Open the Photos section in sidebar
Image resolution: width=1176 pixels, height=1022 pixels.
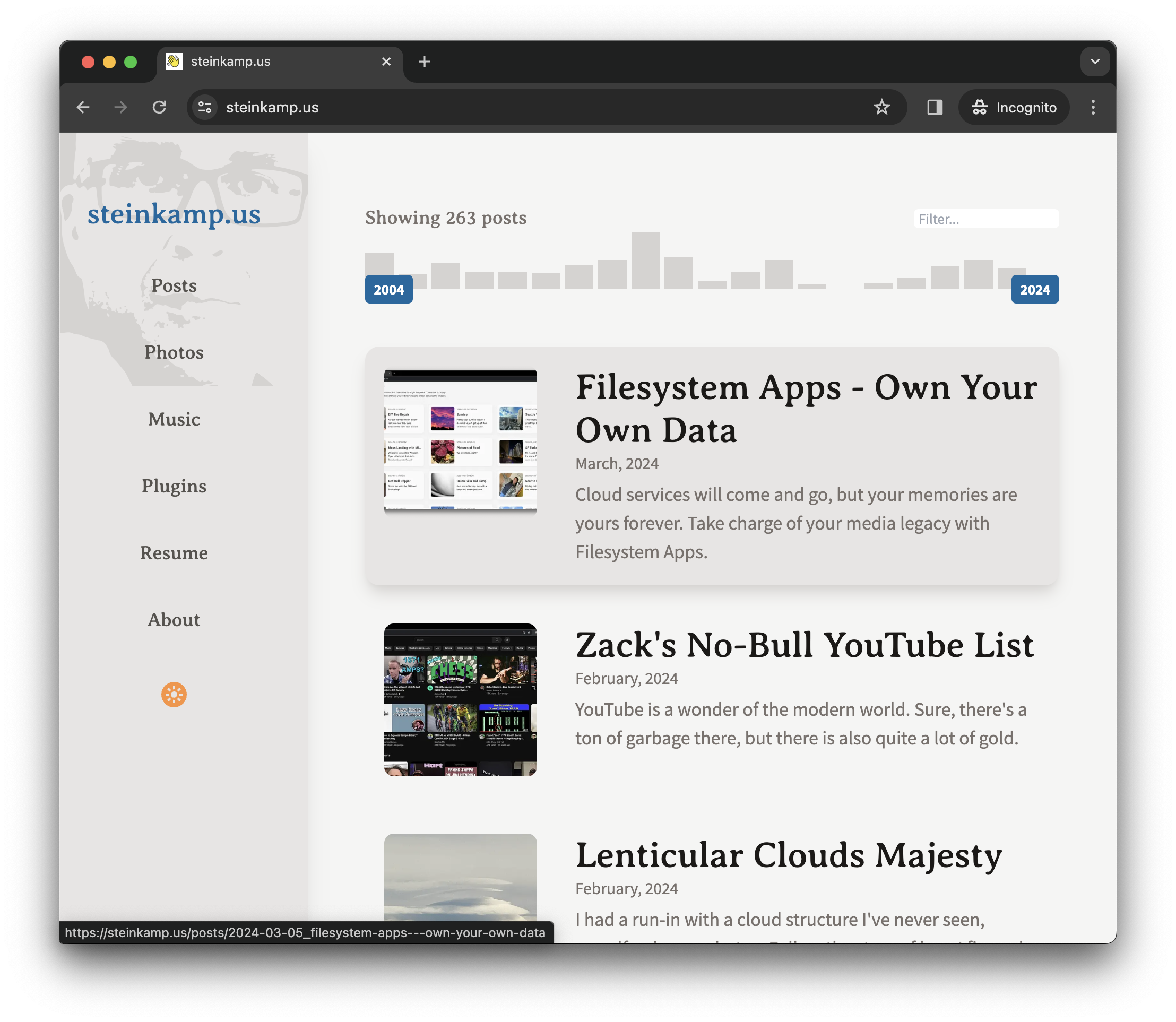174,352
